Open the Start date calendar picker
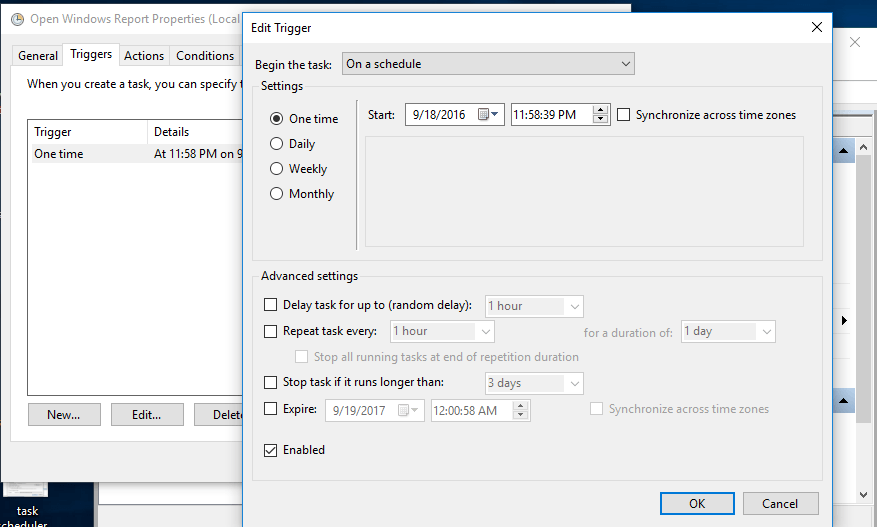Screen dimensions: 877x527 [488, 115]
